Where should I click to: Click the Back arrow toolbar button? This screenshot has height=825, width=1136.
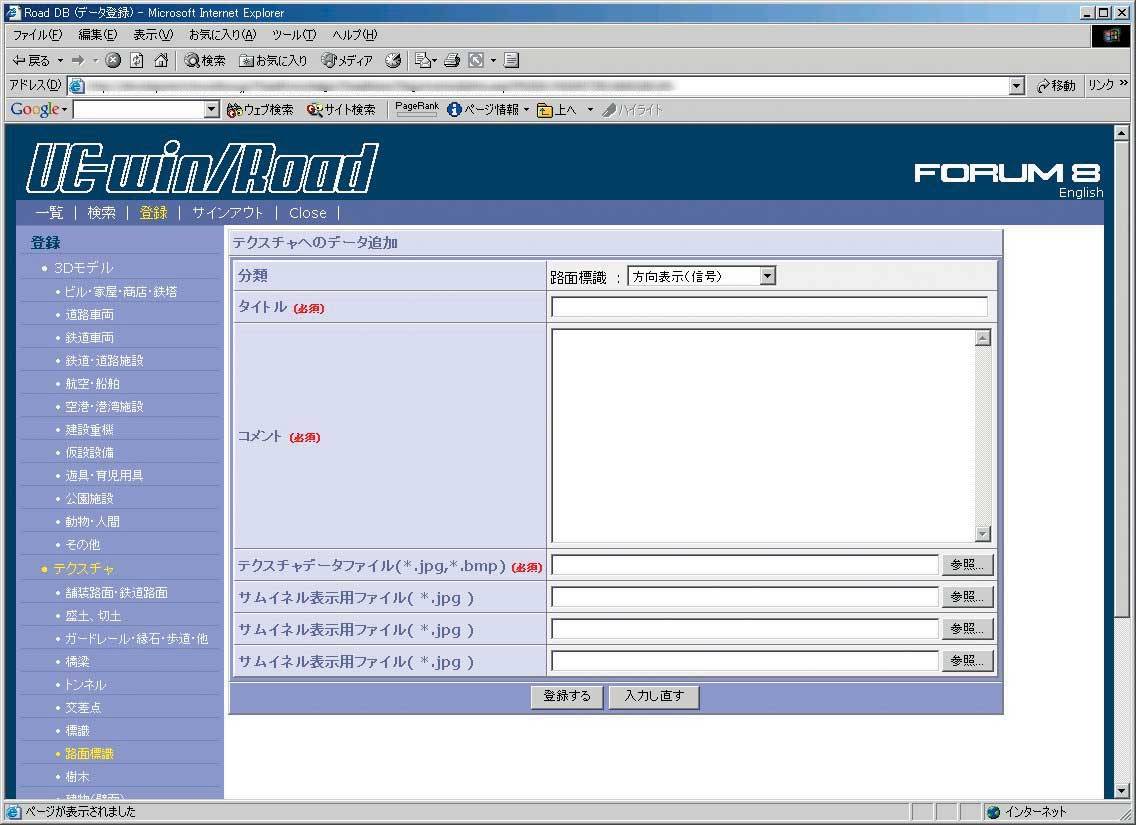[30, 60]
